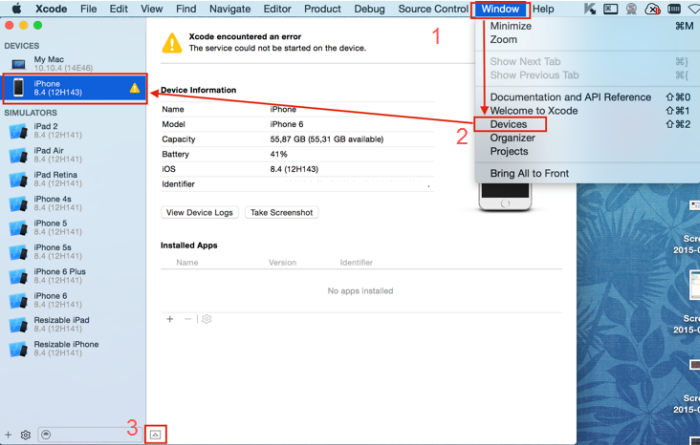This screenshot has height=445, width=700.
Task: Select iPad 2 simulator
Action: click(x=73, y=130)
